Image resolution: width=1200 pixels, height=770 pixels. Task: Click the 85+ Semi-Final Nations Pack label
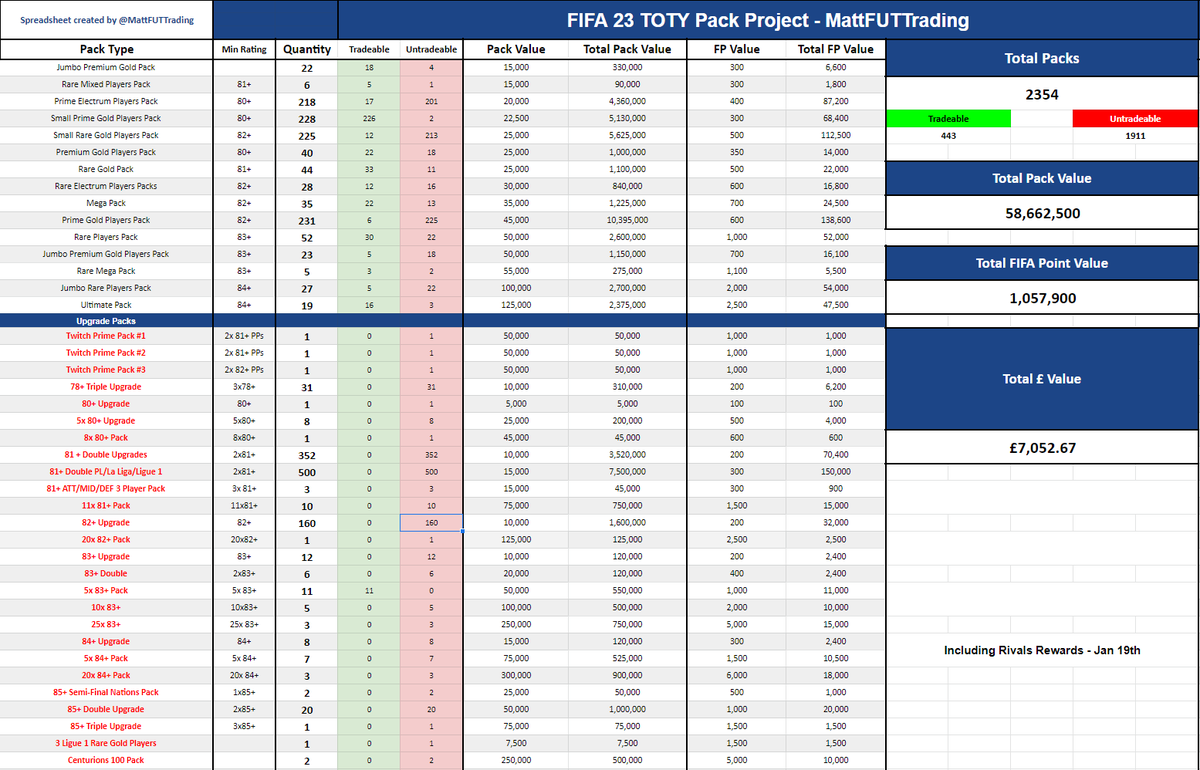coord(106,693)
